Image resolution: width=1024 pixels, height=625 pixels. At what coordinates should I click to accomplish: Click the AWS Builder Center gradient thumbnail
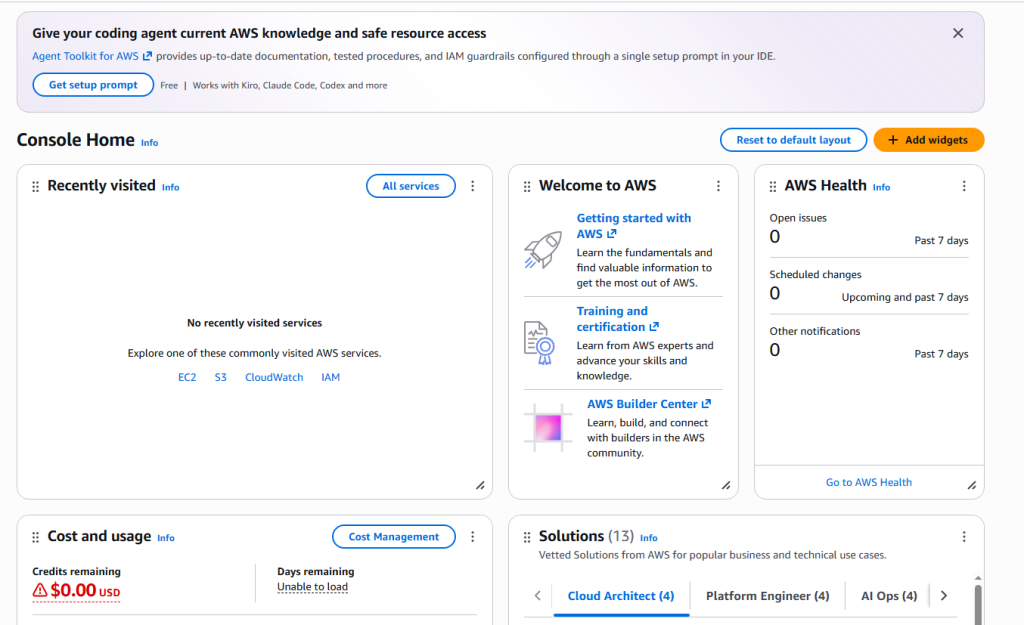coord(548,428)
